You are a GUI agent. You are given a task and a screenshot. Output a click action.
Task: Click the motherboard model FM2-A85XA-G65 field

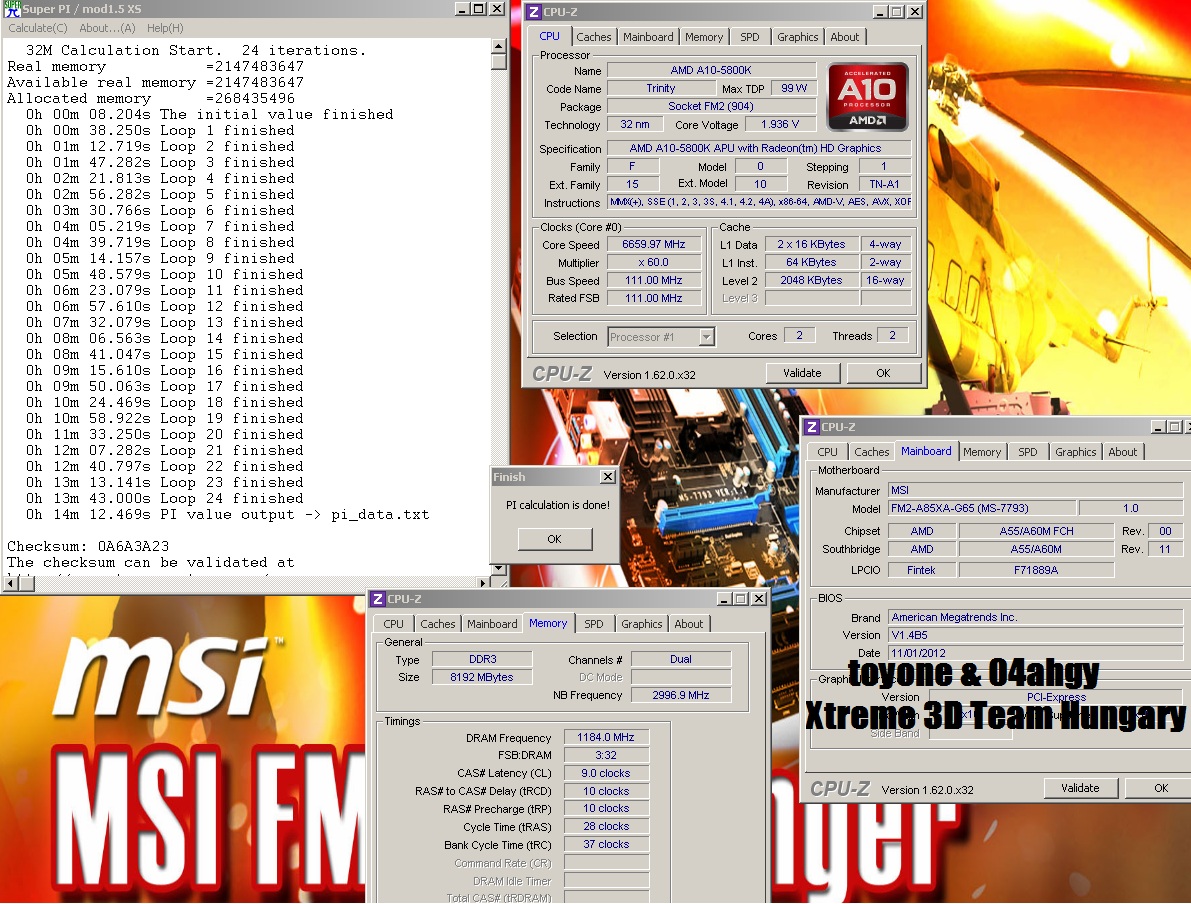tap(981, 508)
